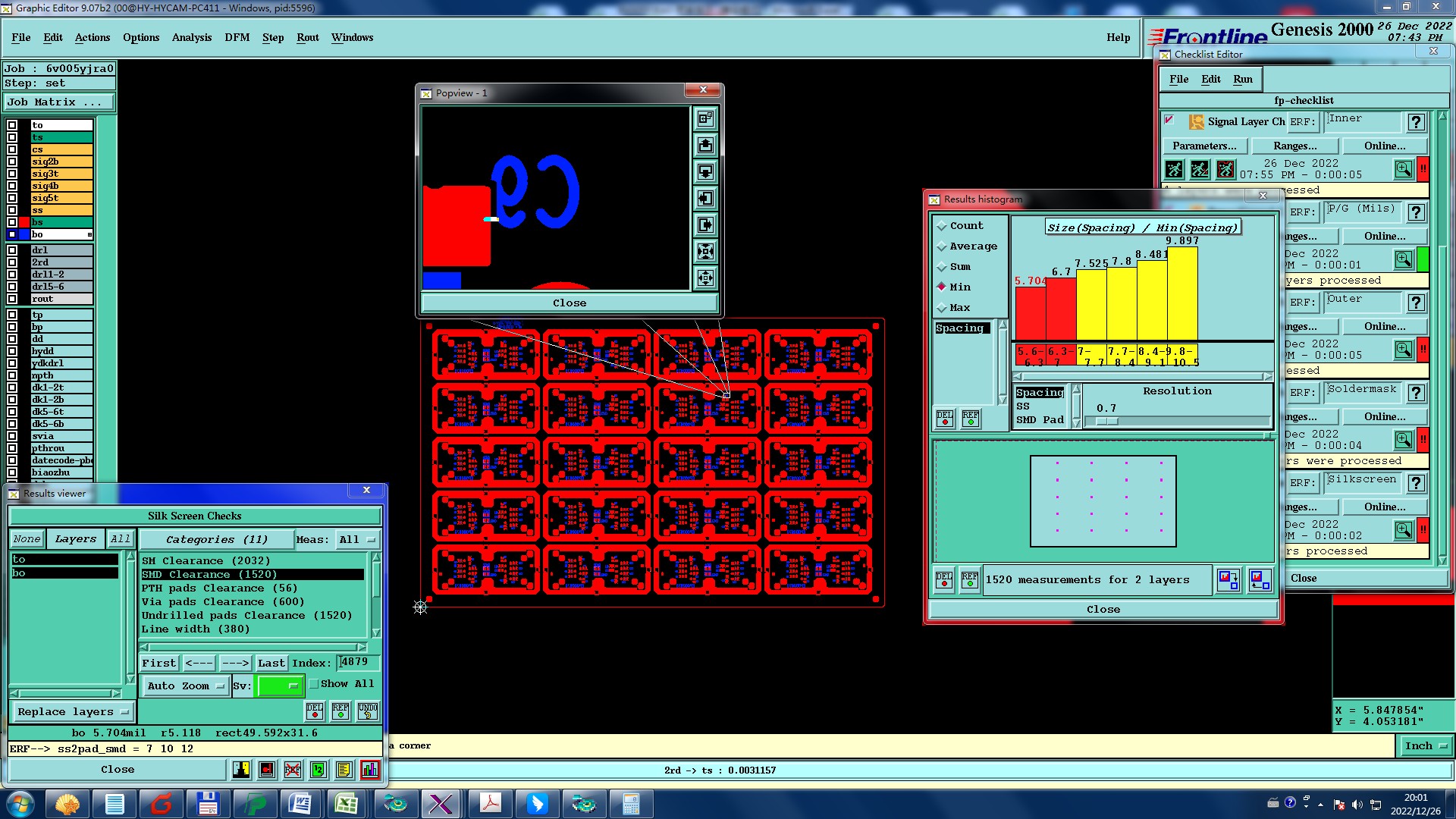Select the Max radio option in histogram

pos(942,308)
